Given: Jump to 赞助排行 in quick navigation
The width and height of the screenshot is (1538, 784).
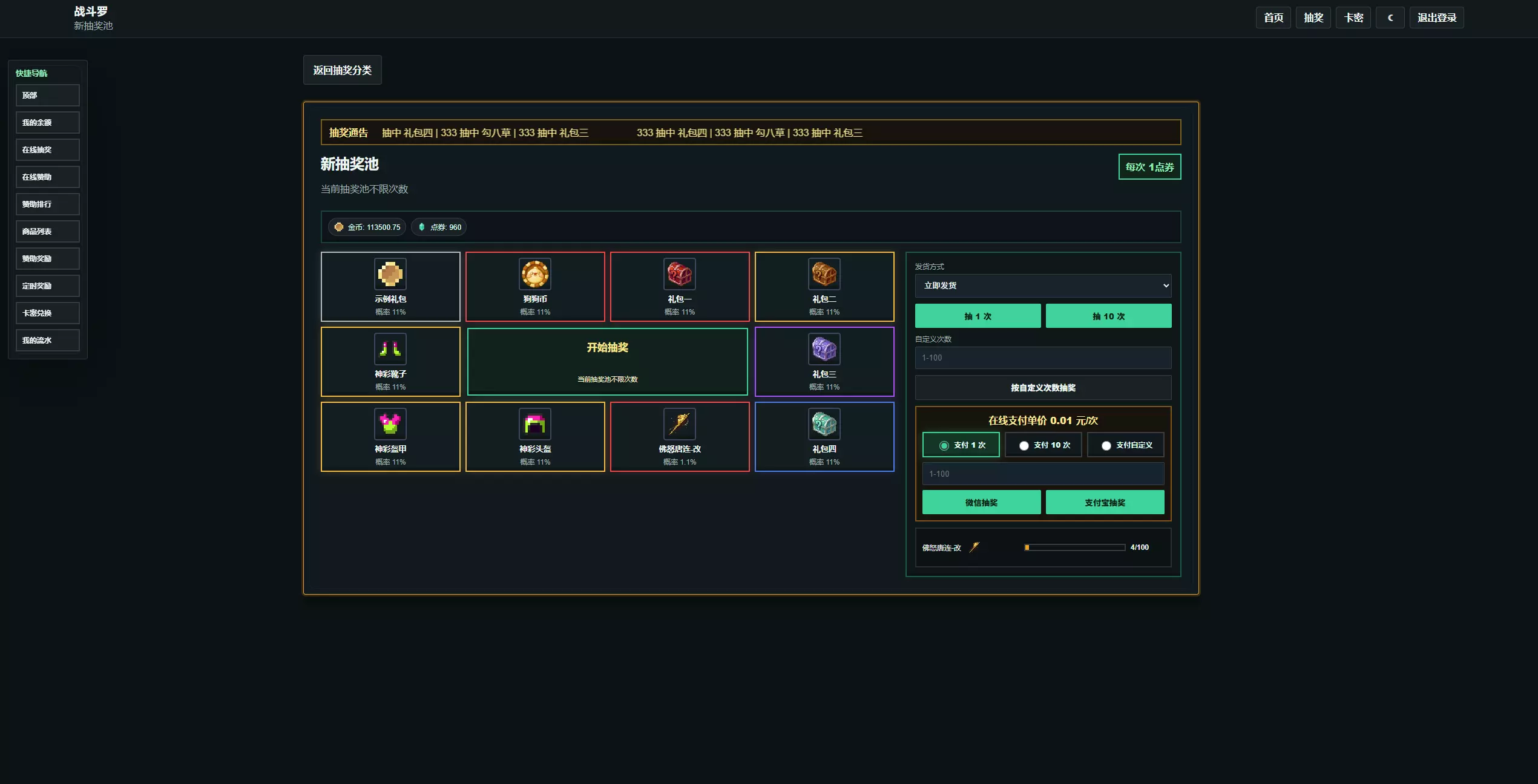Looking at the screenshot, I should (x=48, y=204).
